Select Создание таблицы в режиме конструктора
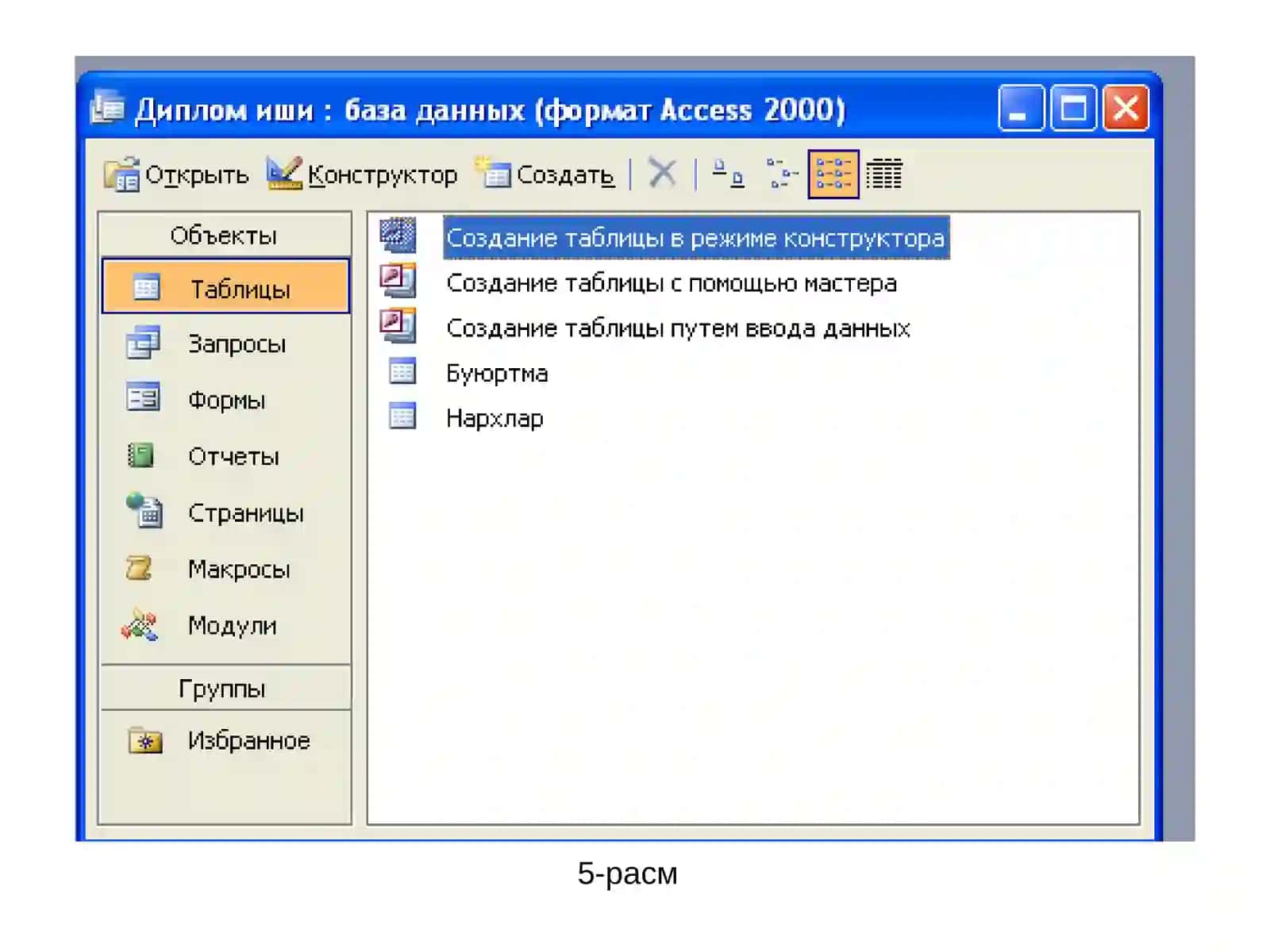Image resolution: width=1270 pixels, height=952 pixels. coord(696,238)
